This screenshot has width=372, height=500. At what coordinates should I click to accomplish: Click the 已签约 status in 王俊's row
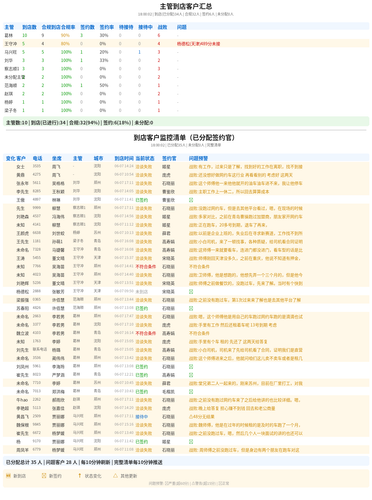(x=142, y=200)
